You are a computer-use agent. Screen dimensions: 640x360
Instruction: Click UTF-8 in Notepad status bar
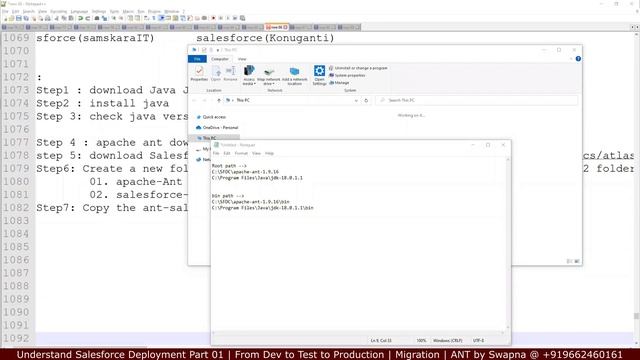(x=478, y=340)
